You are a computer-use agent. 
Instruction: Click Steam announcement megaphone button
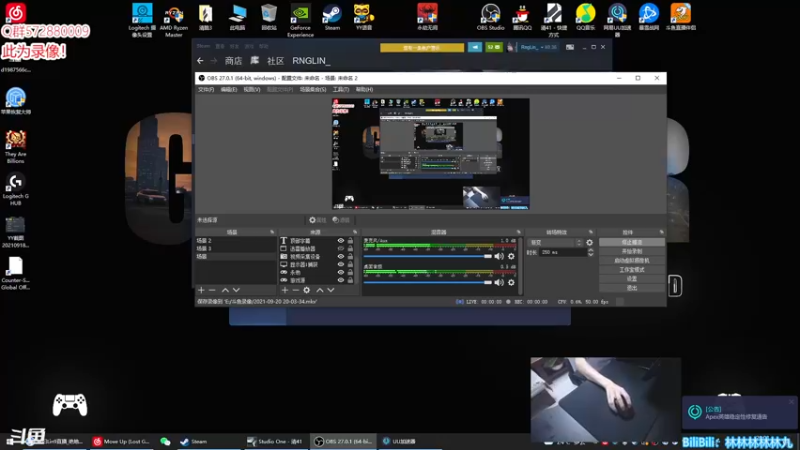474,47
